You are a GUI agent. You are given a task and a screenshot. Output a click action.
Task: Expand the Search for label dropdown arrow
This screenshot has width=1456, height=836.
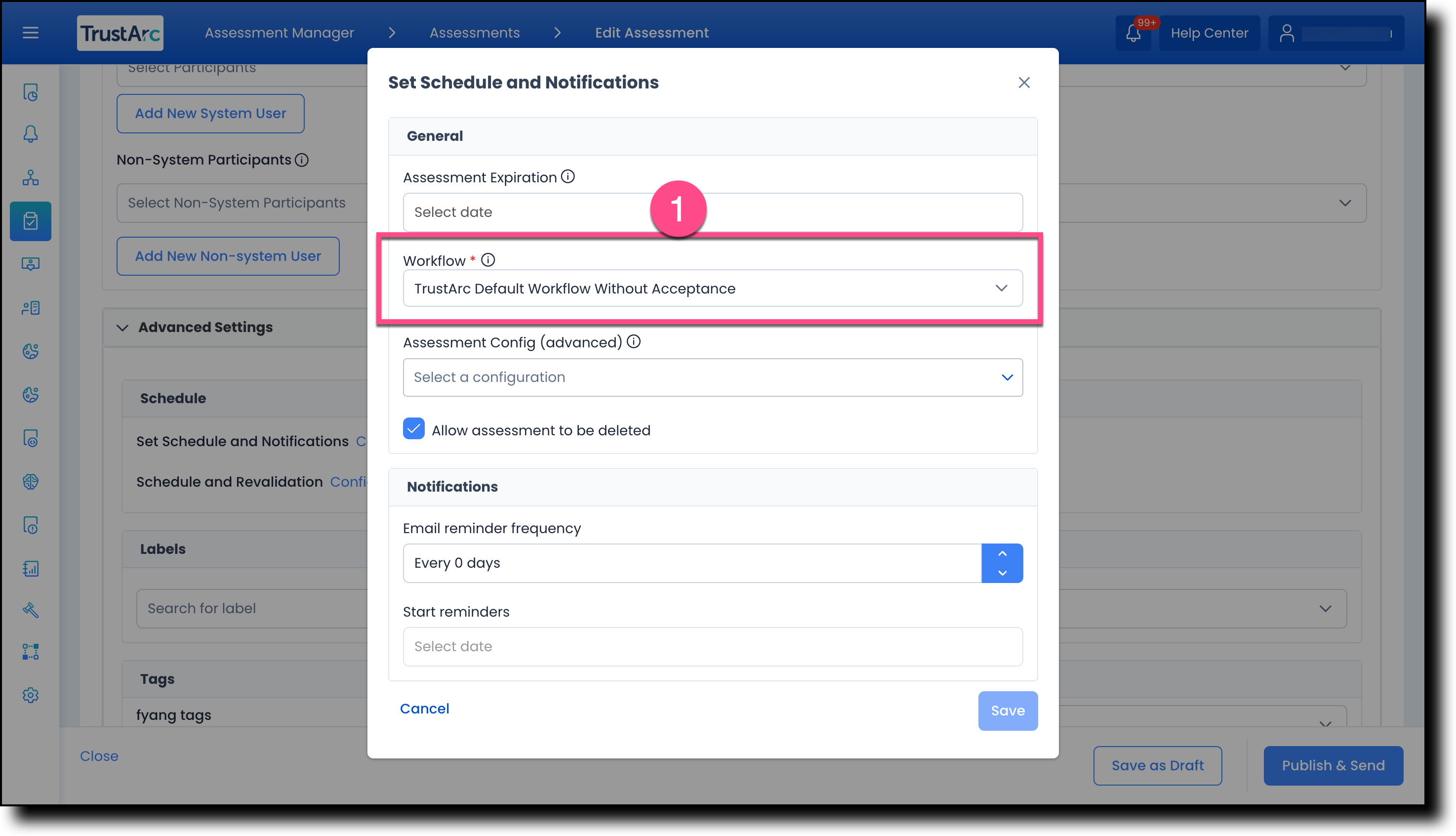click(1325, 609)
